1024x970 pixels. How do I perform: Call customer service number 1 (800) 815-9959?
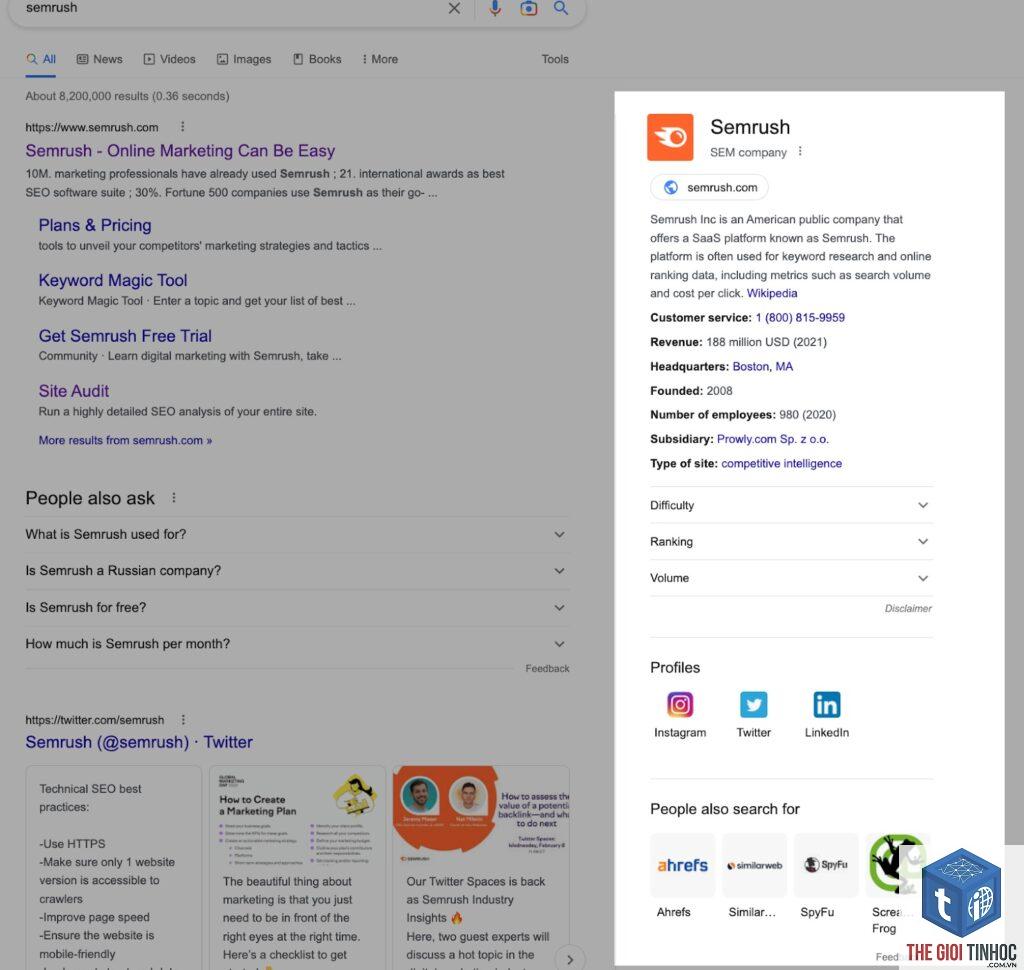pos(800,317)
